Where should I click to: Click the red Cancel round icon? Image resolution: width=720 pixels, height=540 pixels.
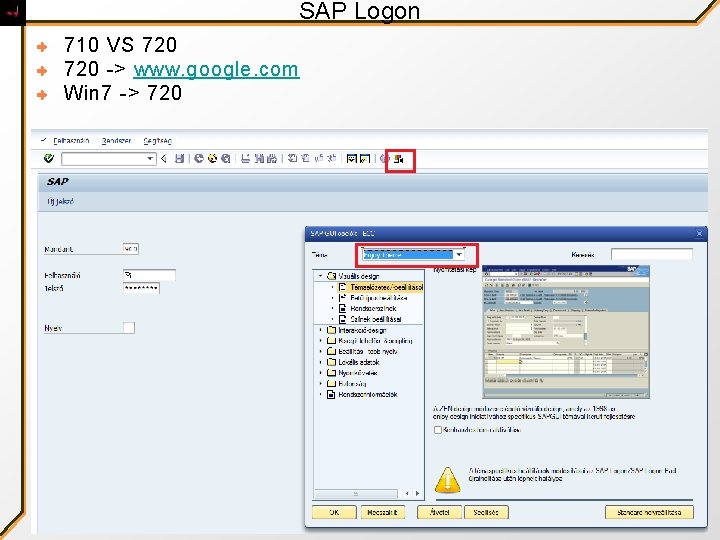[225, 159]
